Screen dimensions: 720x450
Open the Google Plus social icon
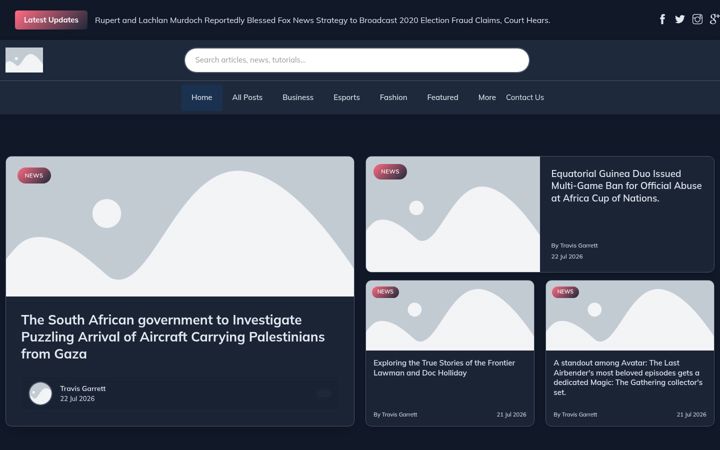click(x=714, y=19)
